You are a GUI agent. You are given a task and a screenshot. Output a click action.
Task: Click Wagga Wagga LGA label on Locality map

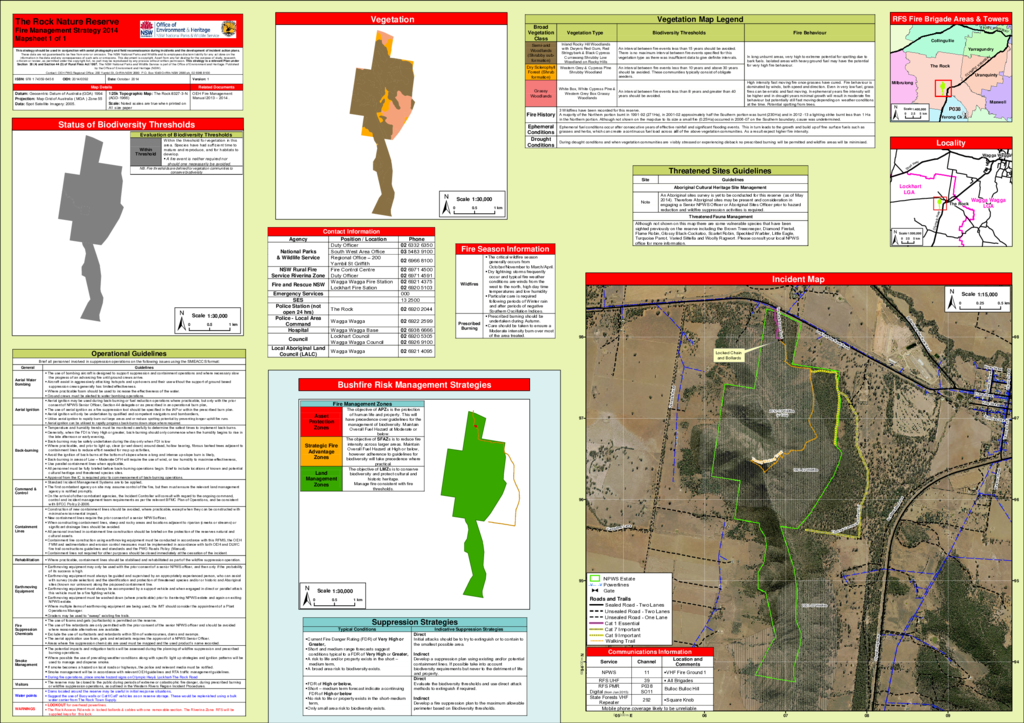(x=988, y=202)
